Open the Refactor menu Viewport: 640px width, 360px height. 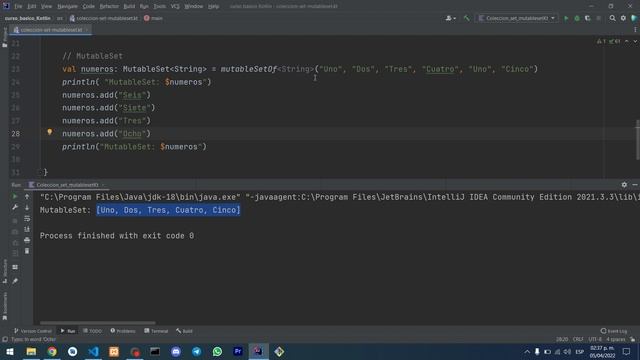109,6
